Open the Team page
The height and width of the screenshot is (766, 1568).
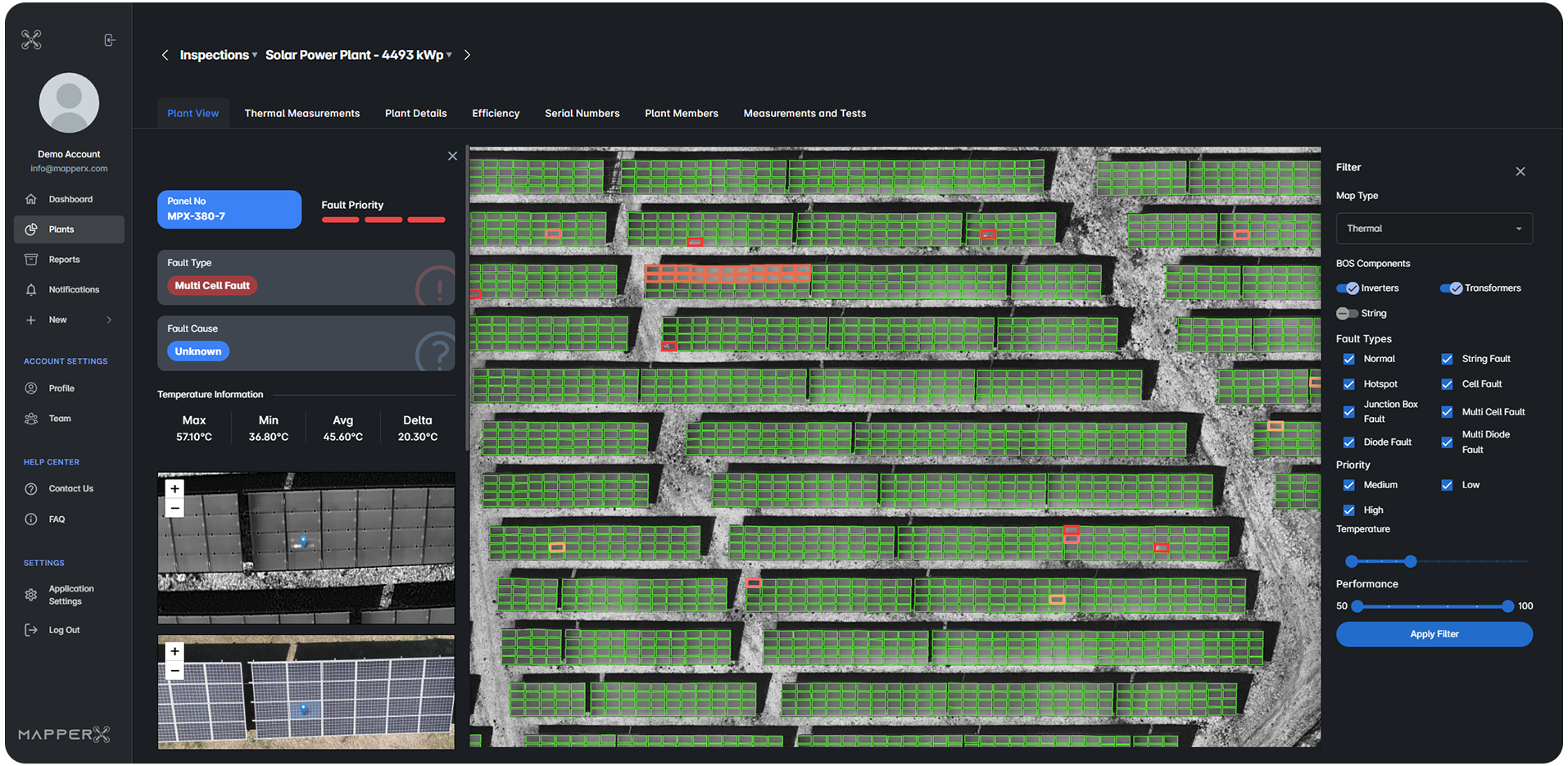coord(59,418)
